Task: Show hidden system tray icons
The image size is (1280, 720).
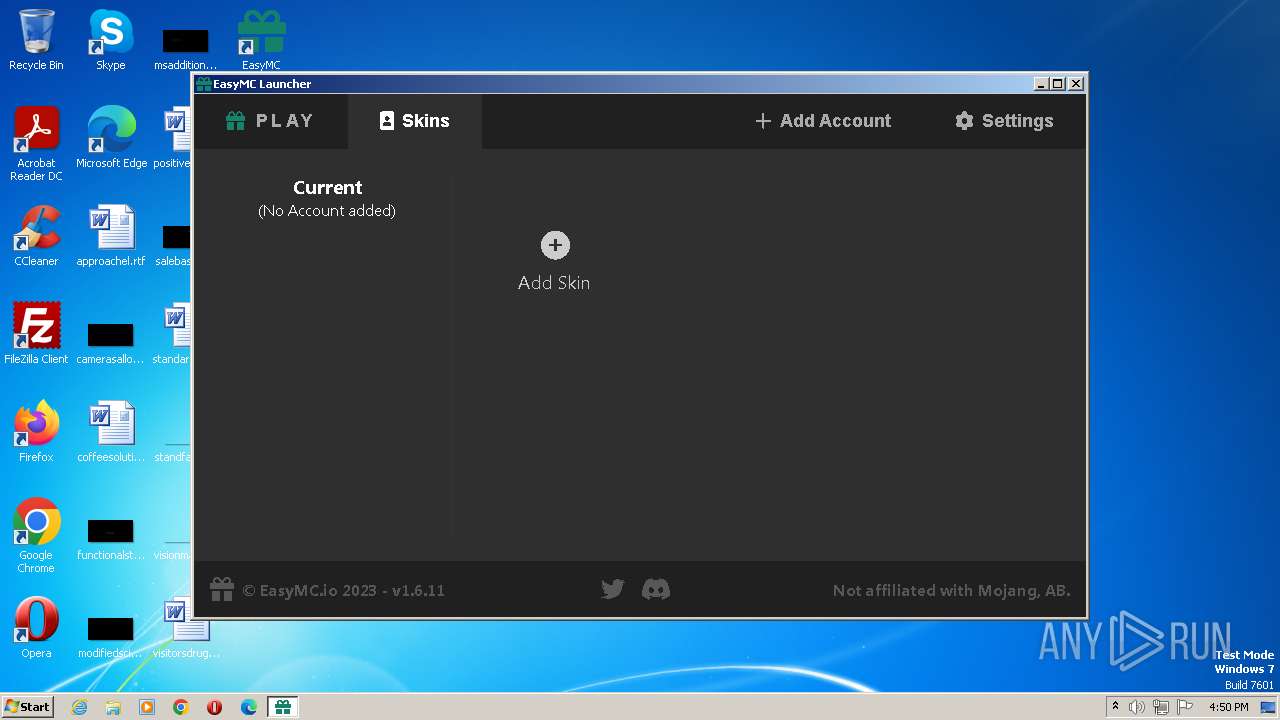Action: pyautogui.click(x=1115, y=707)
